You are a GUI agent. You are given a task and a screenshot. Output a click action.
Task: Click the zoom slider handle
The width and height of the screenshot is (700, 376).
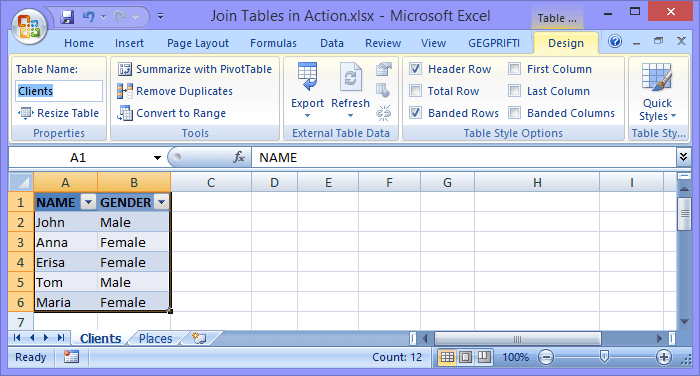coord(604,356)
